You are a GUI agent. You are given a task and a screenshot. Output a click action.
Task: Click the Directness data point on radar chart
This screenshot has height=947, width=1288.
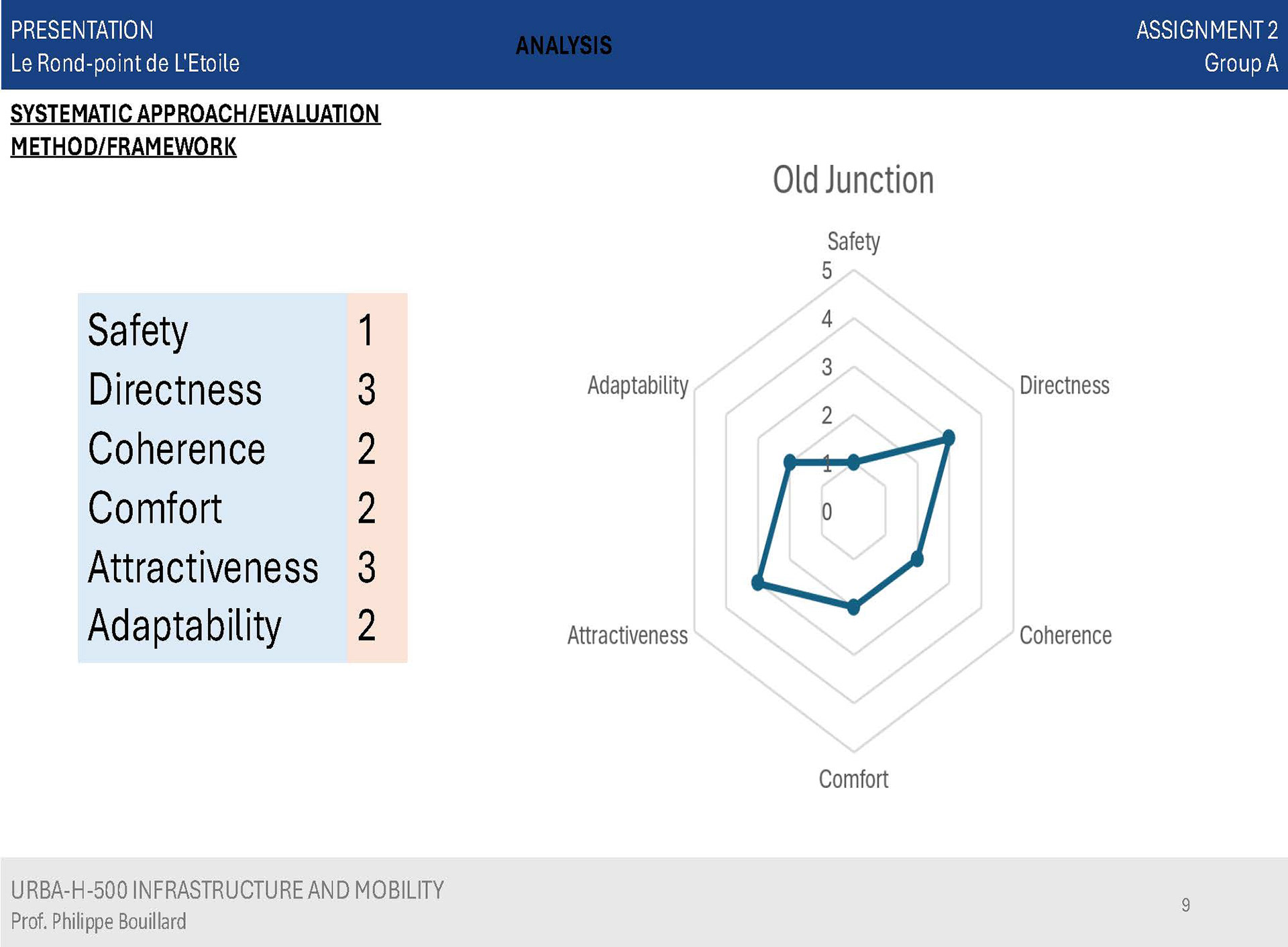tap(949, 438)
